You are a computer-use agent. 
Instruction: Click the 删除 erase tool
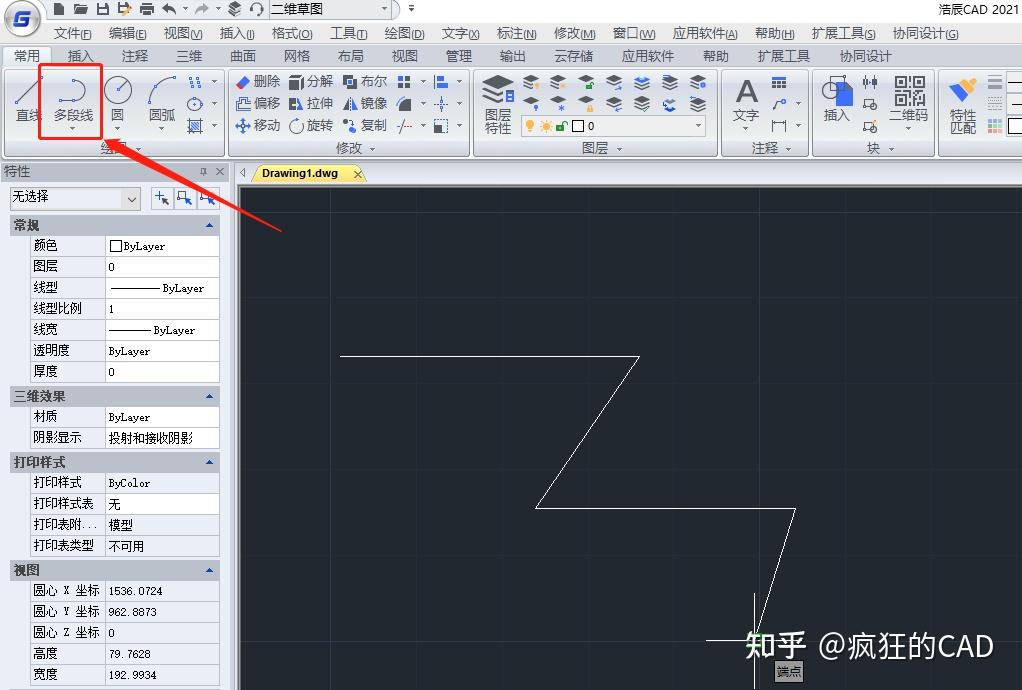(257, 81)
